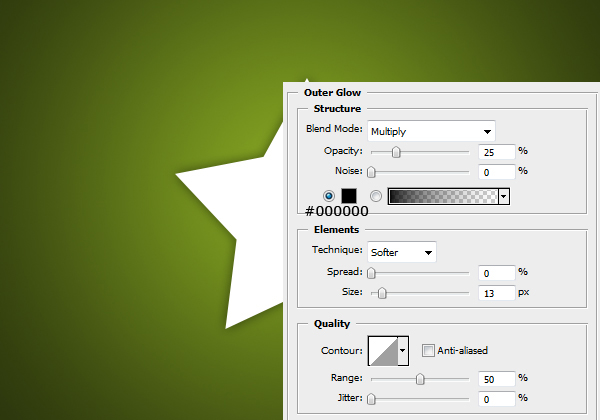The height and width of the screenshot is (420, 600).
Task: Open the black glow color swatch
Action: click(349, 196)
